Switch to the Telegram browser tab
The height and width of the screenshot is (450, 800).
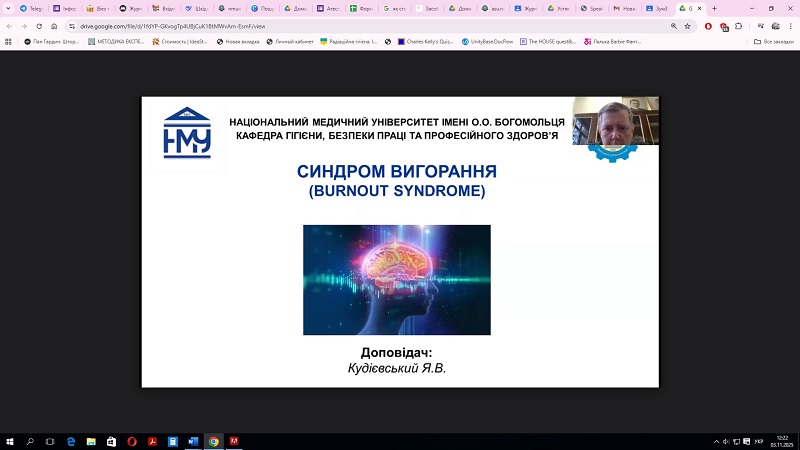coord(31,8)
